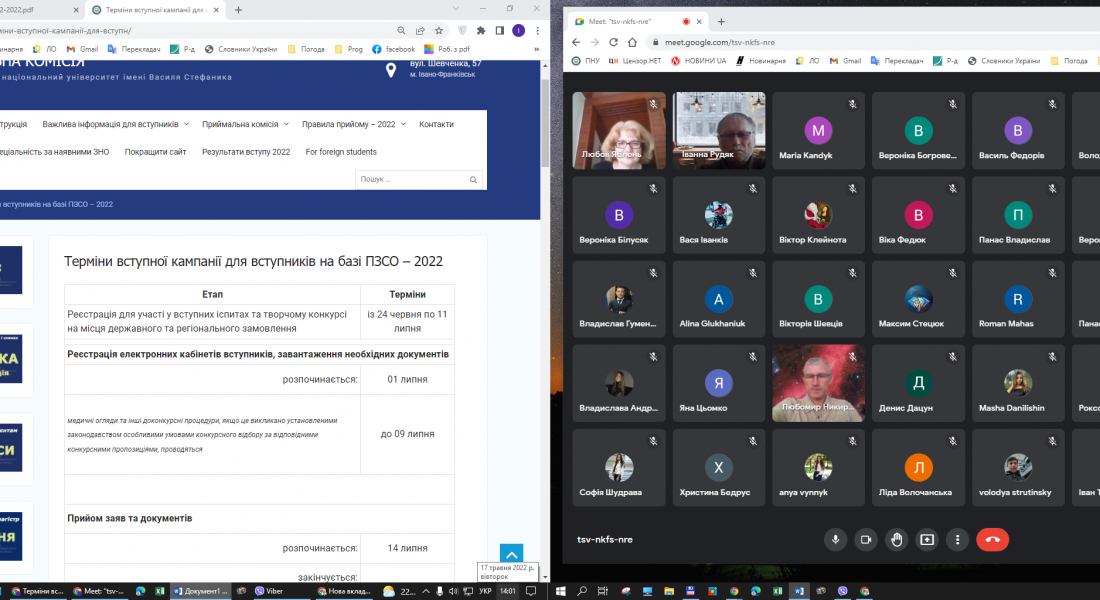Toggle the camera in Meet controls
Image resolution: width=1100 pixels, height=600 pixels.
pyautogui.click(x=866, y=539)
